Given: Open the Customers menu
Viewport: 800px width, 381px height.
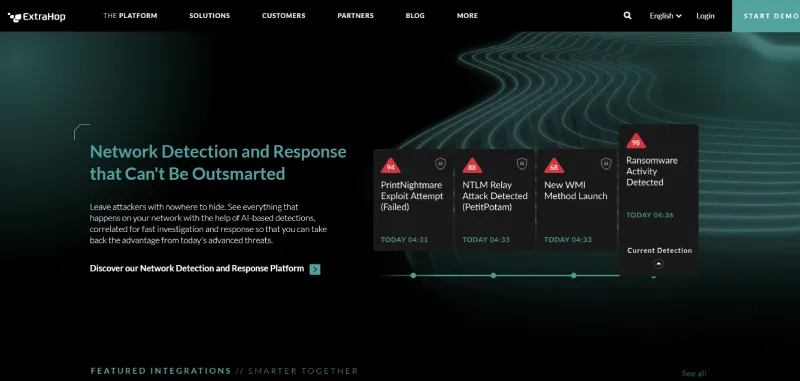Looking at the screenshot, I should [284, 16].
